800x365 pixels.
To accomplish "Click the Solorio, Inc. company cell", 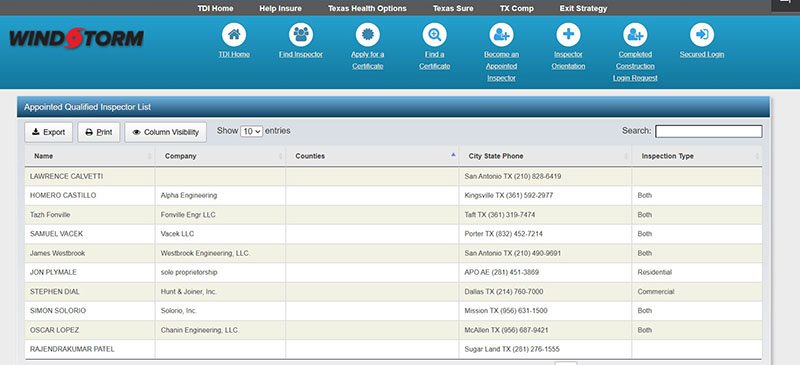I will click(x=220, y=311).
